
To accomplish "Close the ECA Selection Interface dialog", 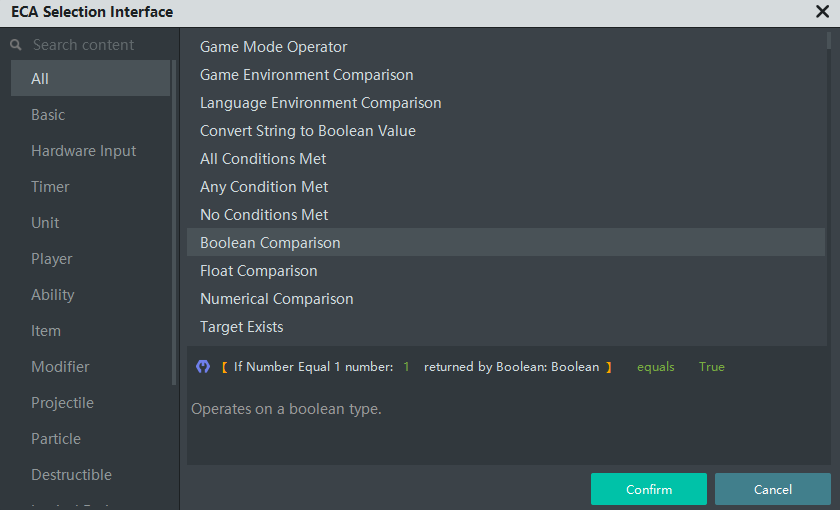I will pyautogui.click(x=822, y=12).
